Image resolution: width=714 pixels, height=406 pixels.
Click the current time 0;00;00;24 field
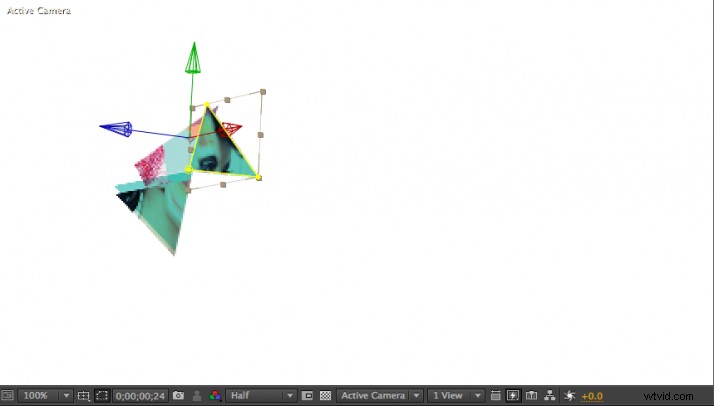point(140,396)
